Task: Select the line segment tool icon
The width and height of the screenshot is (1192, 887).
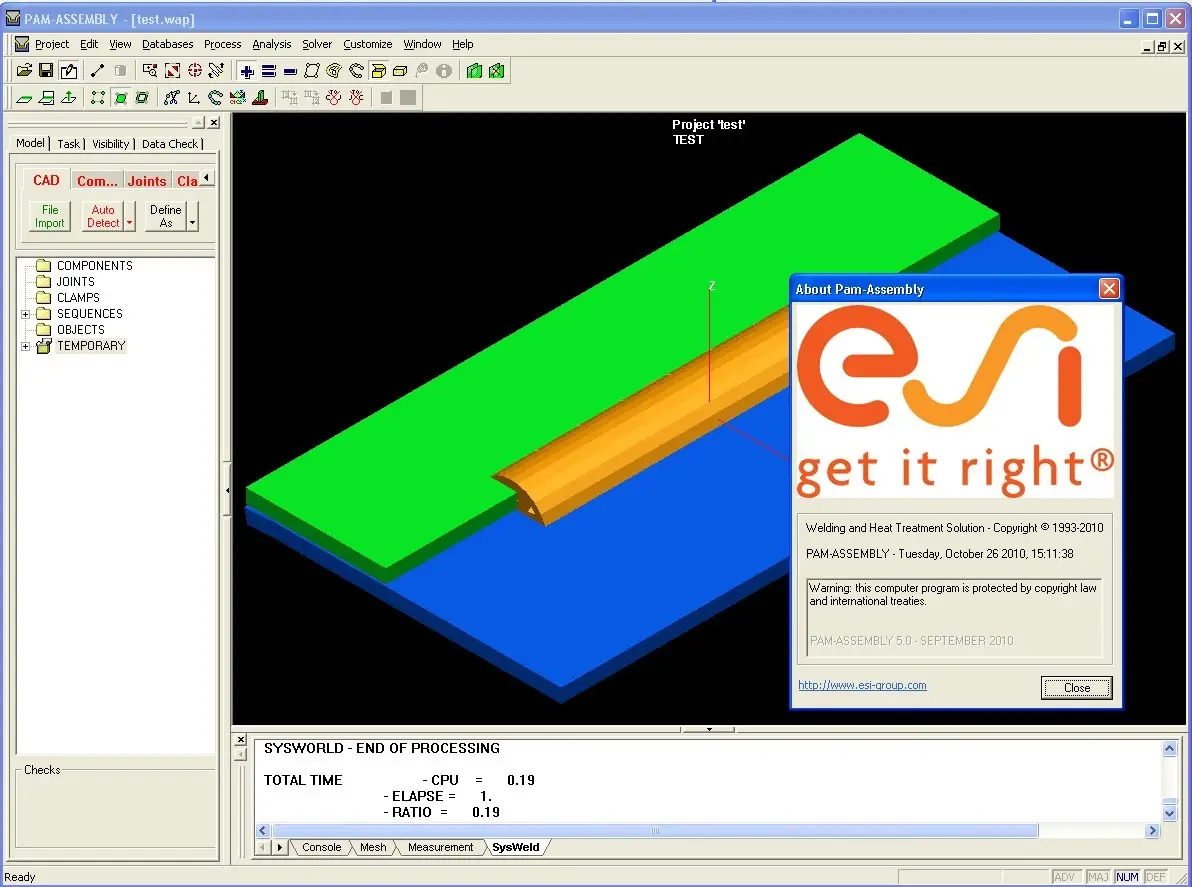Action: pyautogui.click(x=97, y=71)
